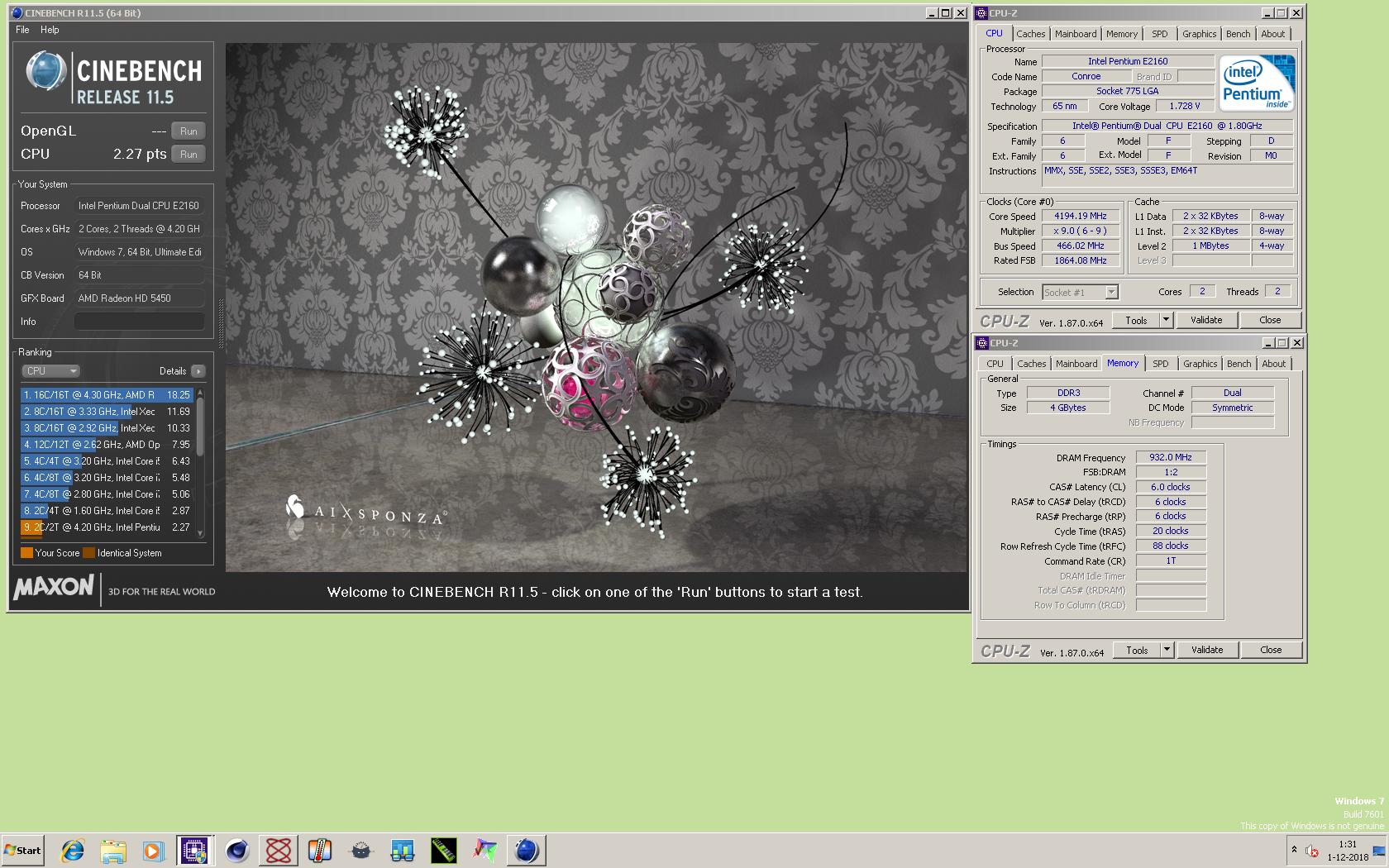Open SPD tab in upper CPU-Z

[x=1160, y=34]
